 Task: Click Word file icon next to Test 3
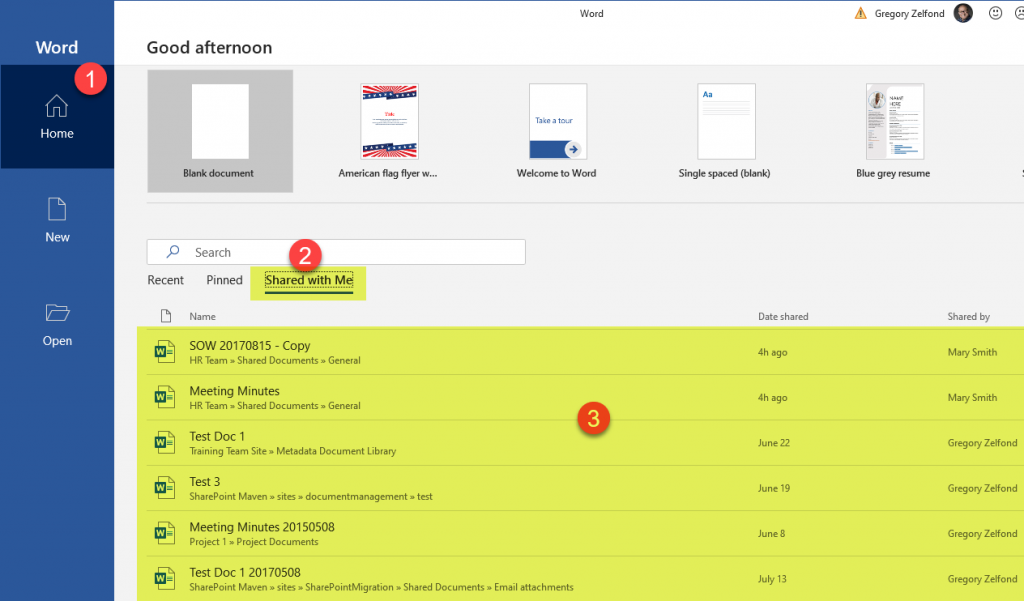[163, 488]
